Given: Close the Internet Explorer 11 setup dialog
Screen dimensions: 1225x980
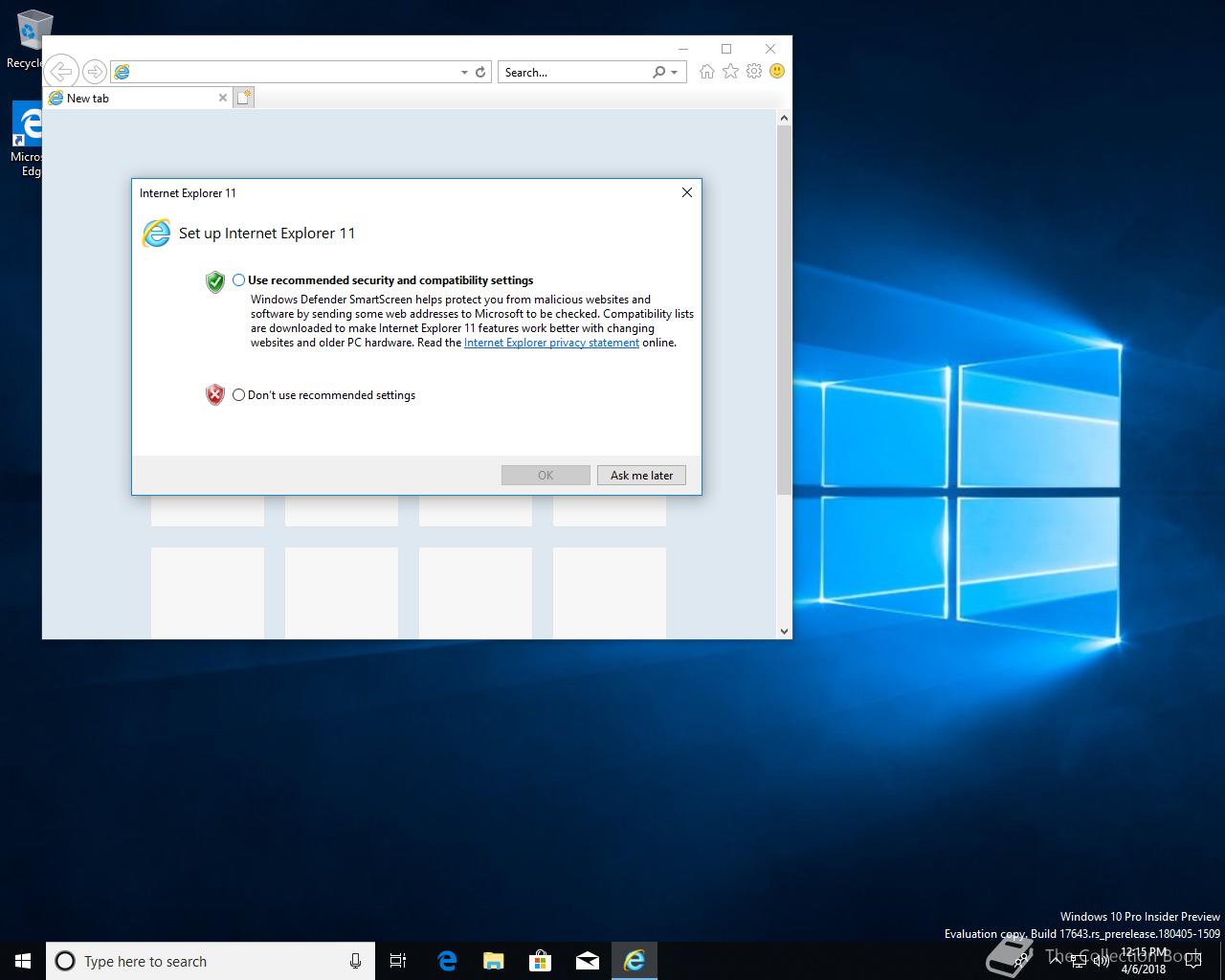Looking at the screenshot, I should coord(686,192).
